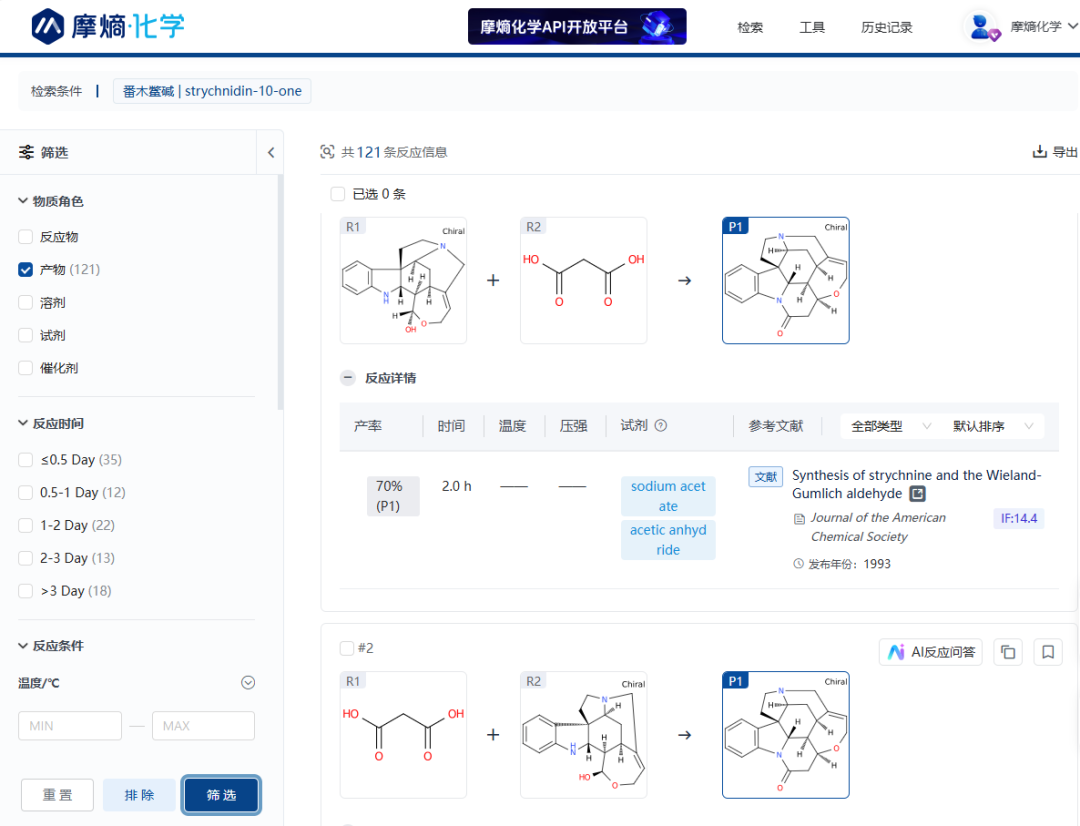Viewport: 1080px width, 826px height.
Task: Bookmark reaction #2
Action: [1048, 652]
